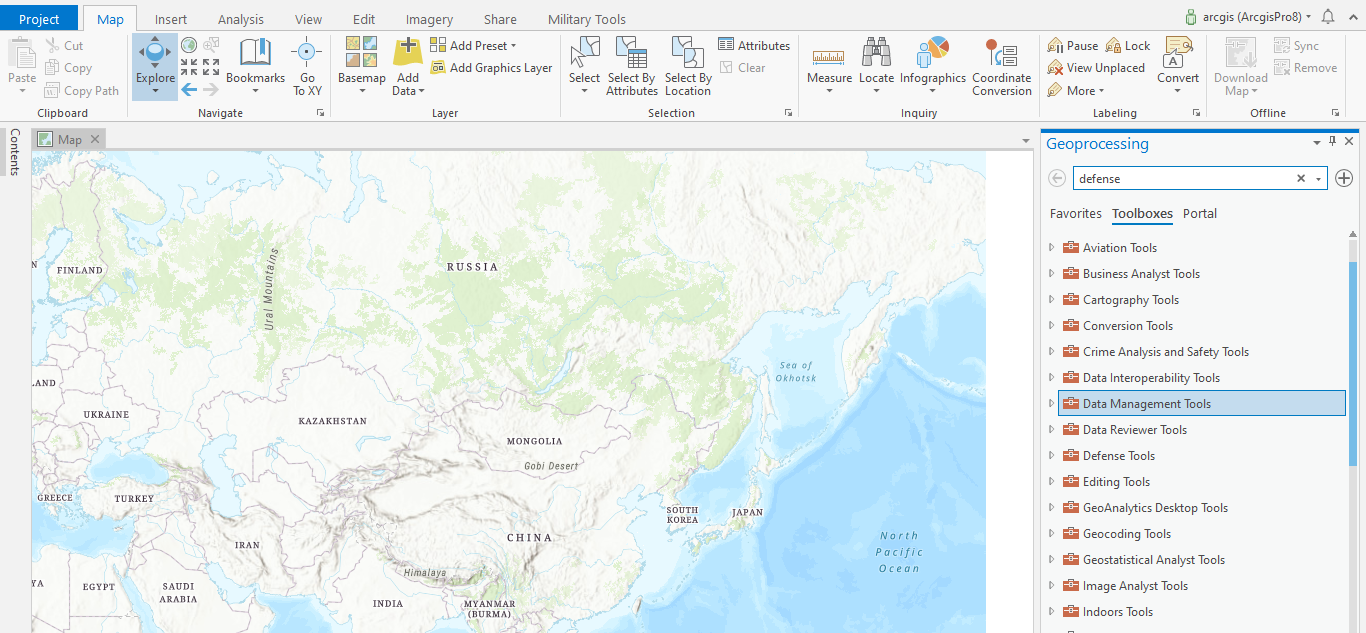Switch to the Insert ribbon tab
Image resolution: width=1366 pixels, height=633 pixels.
click(170, 18)
